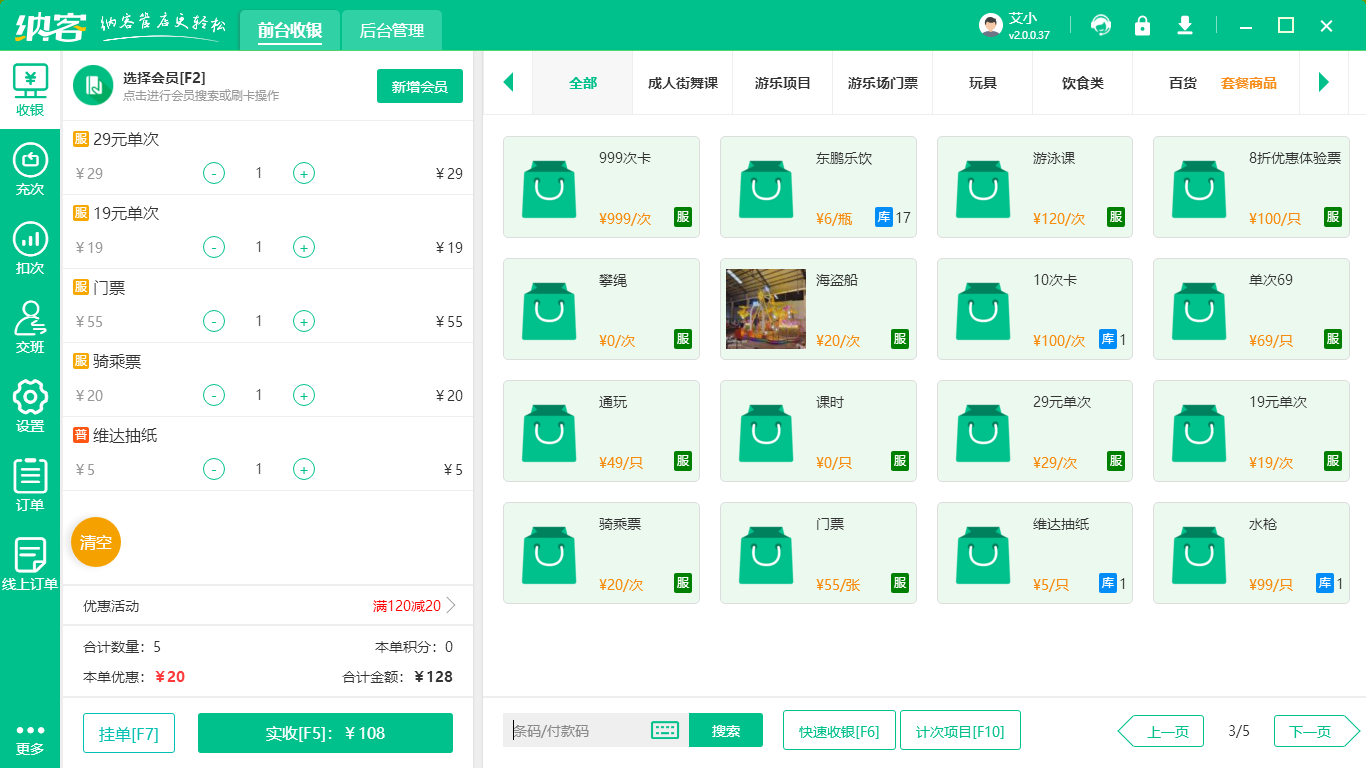
Task: Click the lock screen icon
Action: [x=1143, y=25]
